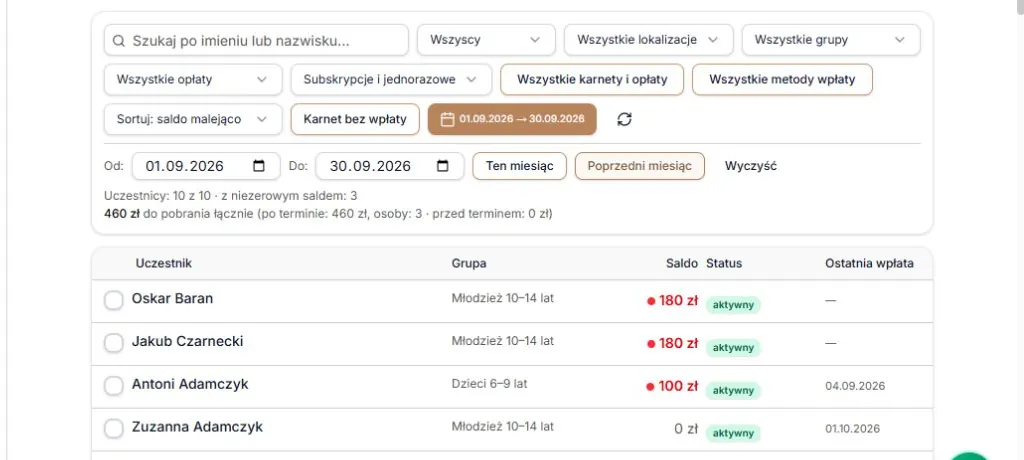Expand the Wszystkie opłaty dropdown

193,80
